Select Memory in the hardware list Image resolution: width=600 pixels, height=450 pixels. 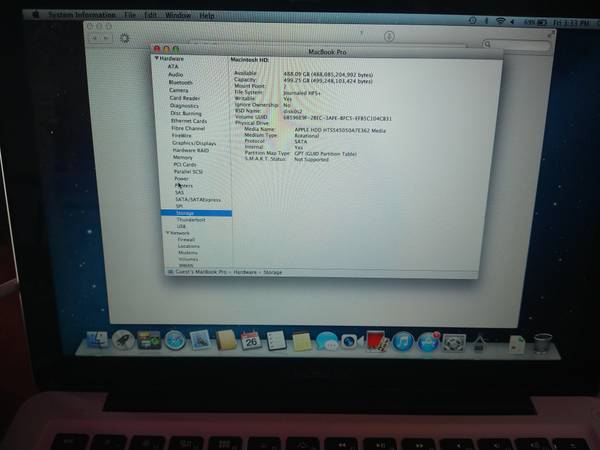[x=183, y=157]
